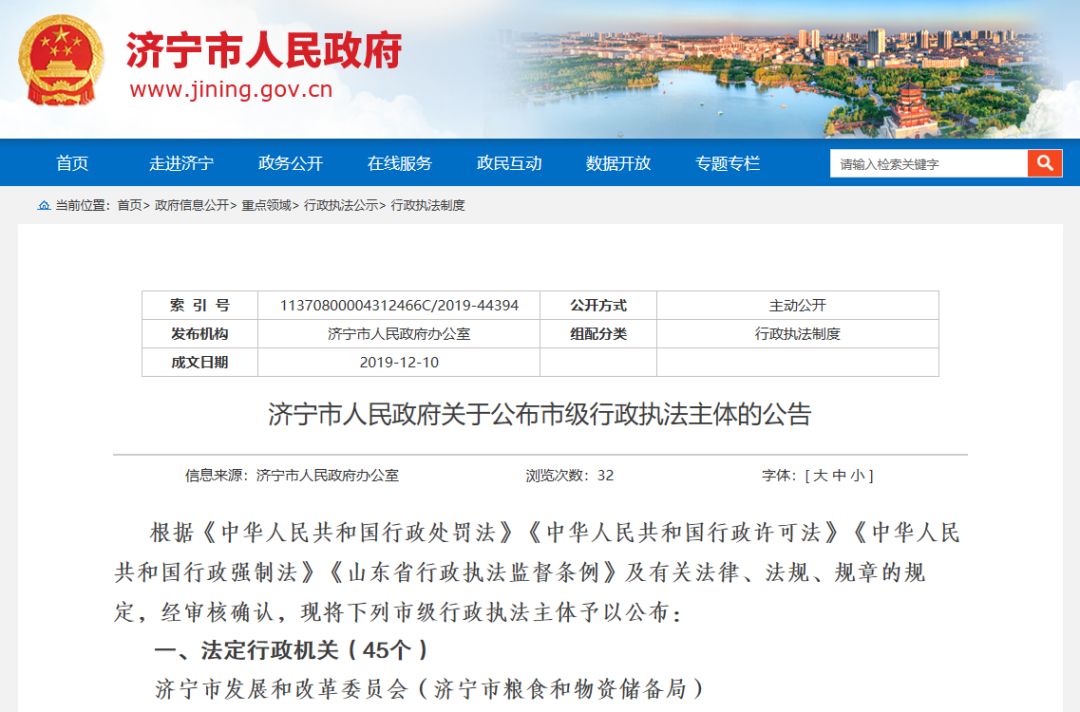1080x712 pixels.
Task: Select 数据开放 in the navigation bar
Action: pyautogui.click(x=618, y=163)
